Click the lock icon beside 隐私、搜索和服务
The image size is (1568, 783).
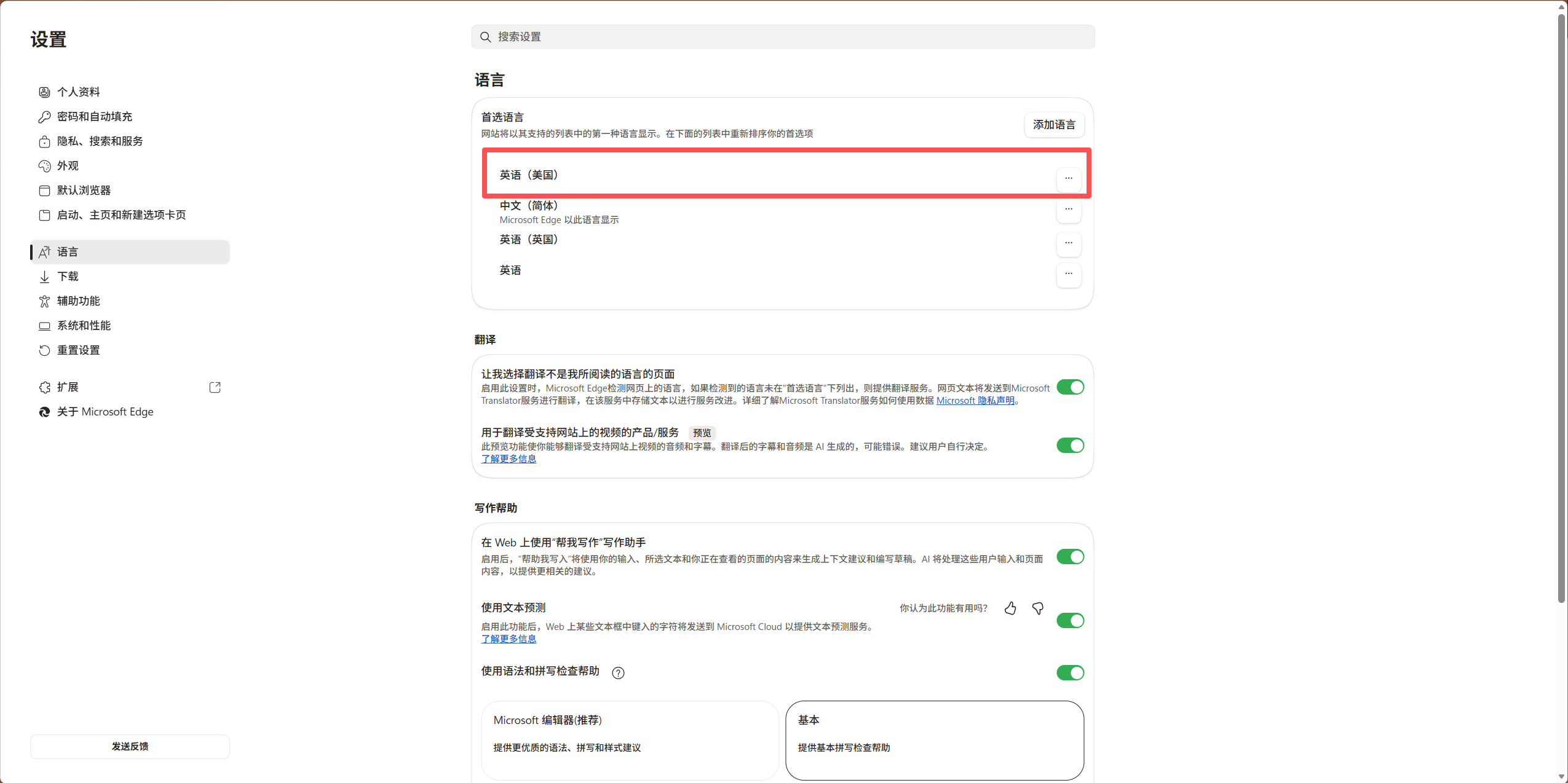(x=44, y=141)
